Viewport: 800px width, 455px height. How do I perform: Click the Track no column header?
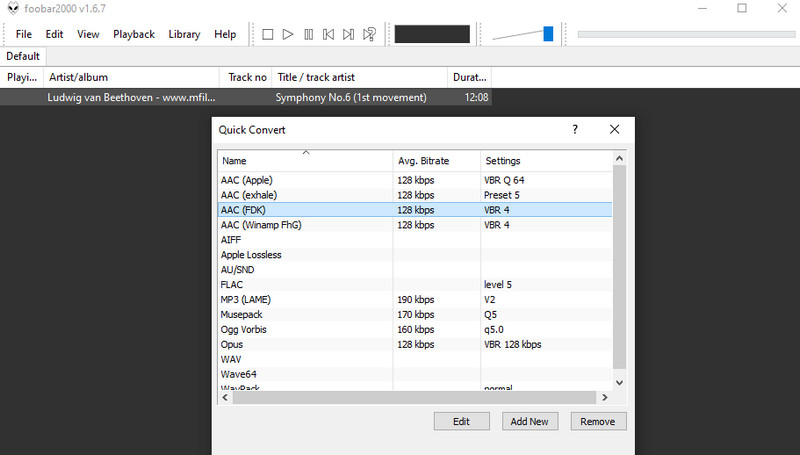point(246,78)
